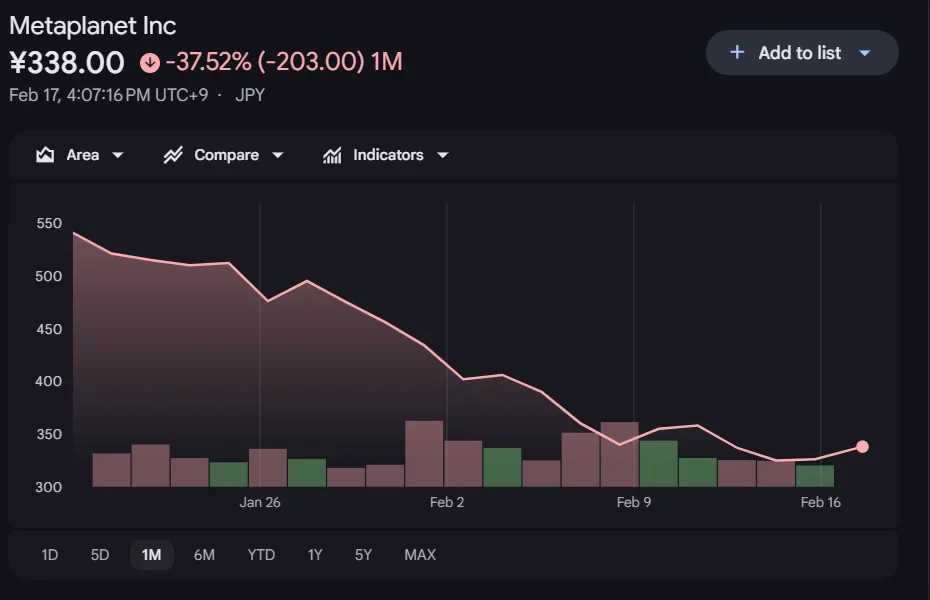
Task: Open the Indicators dropdown arrow
Action: click(442, 155)
